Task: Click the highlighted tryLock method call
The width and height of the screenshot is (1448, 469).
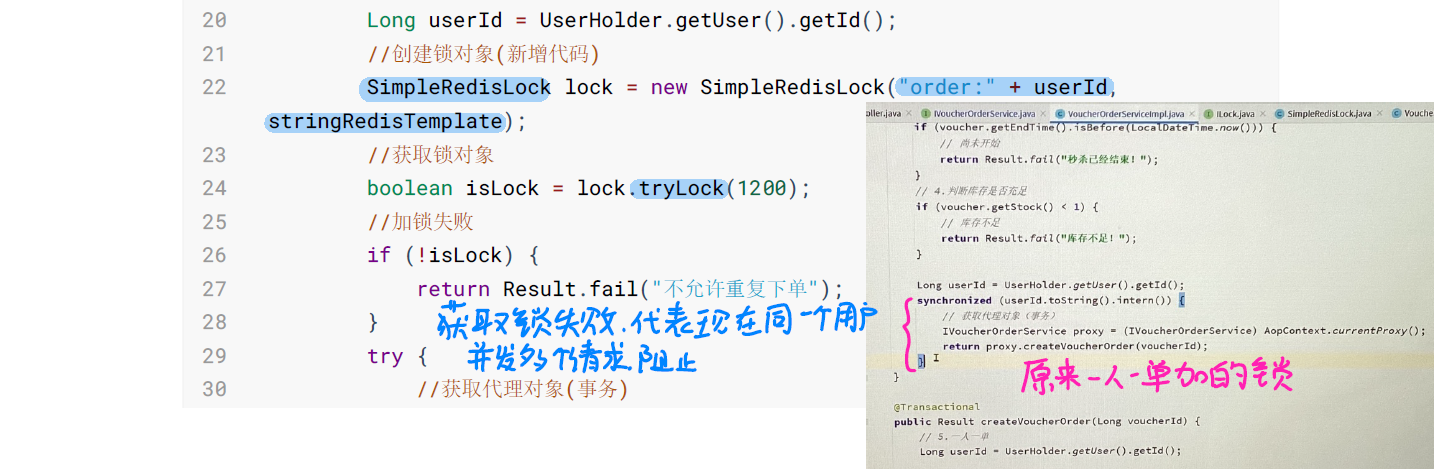Action: coord(681,188)
